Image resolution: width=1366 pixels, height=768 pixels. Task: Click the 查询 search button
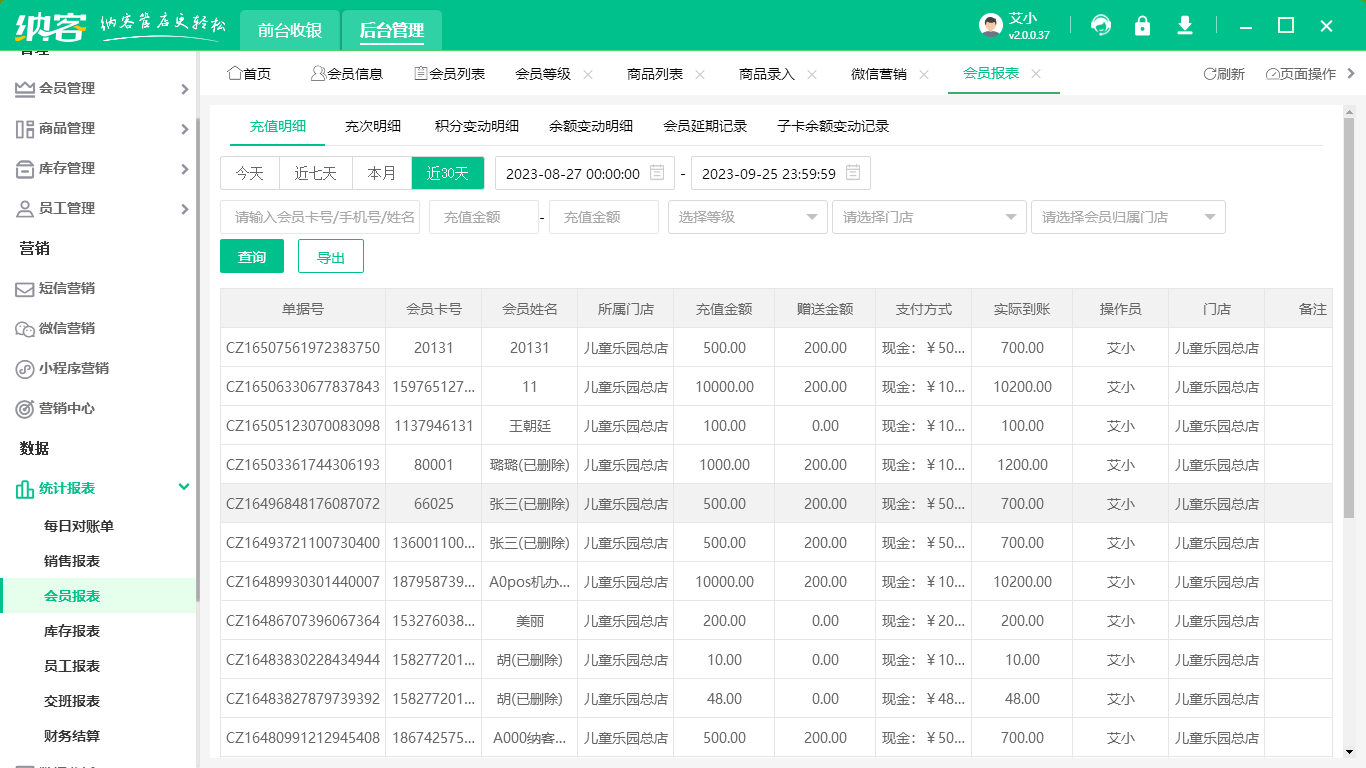tap(251, 256)
